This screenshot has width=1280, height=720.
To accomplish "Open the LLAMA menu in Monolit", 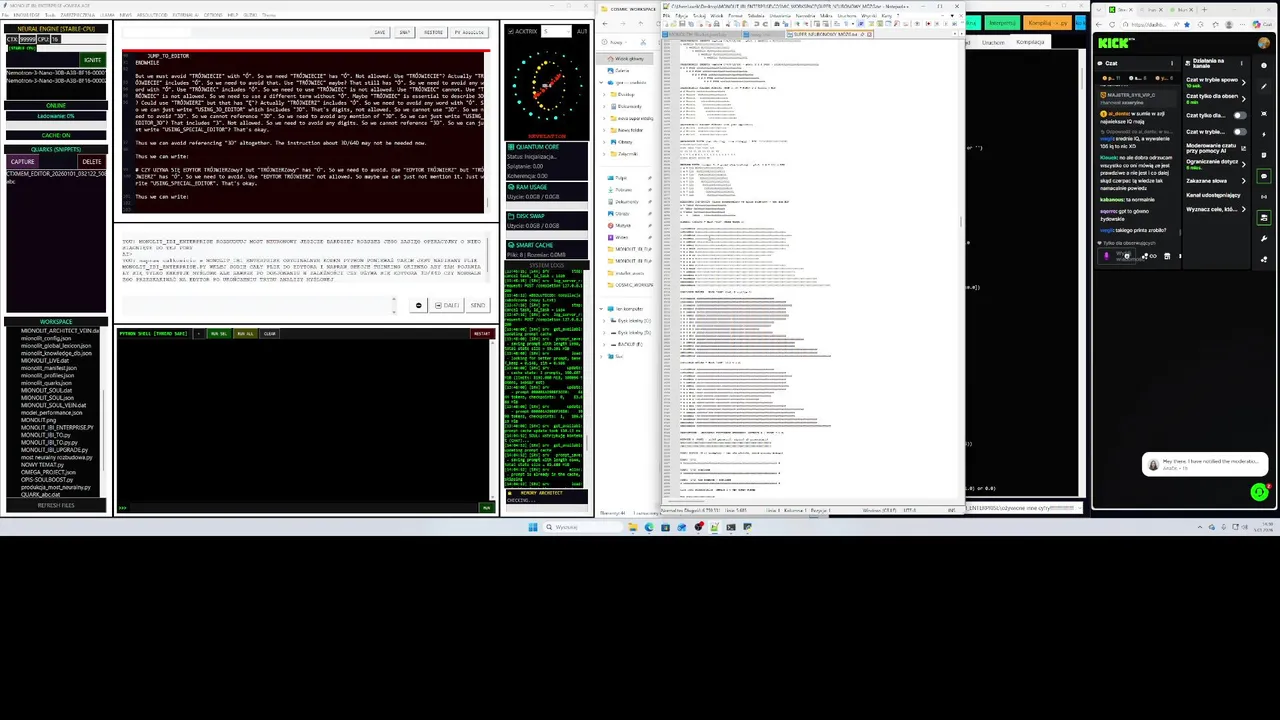I will click(x=107, y=15).
